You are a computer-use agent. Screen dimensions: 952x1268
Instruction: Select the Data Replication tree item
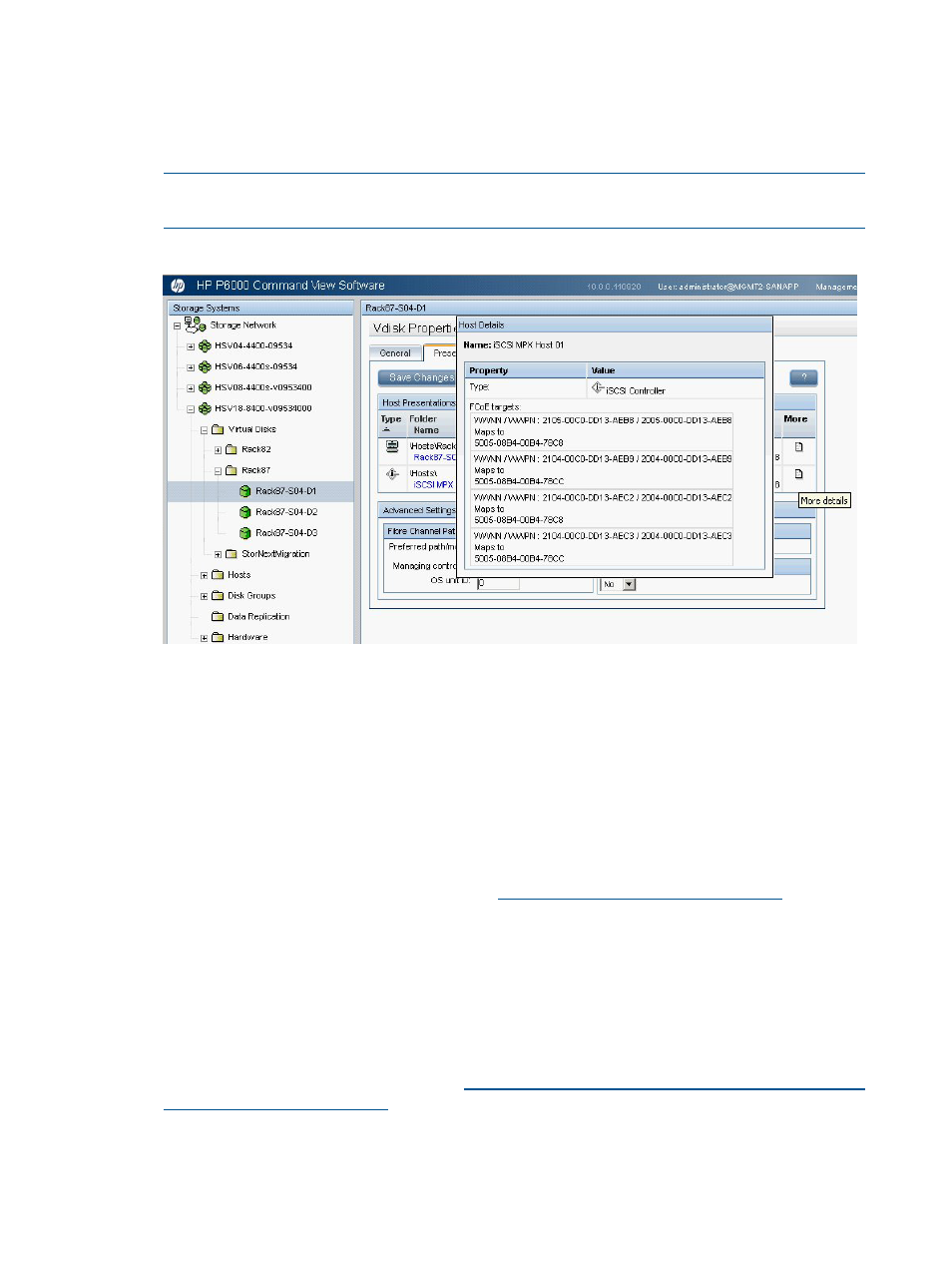[x=258, y=617]
